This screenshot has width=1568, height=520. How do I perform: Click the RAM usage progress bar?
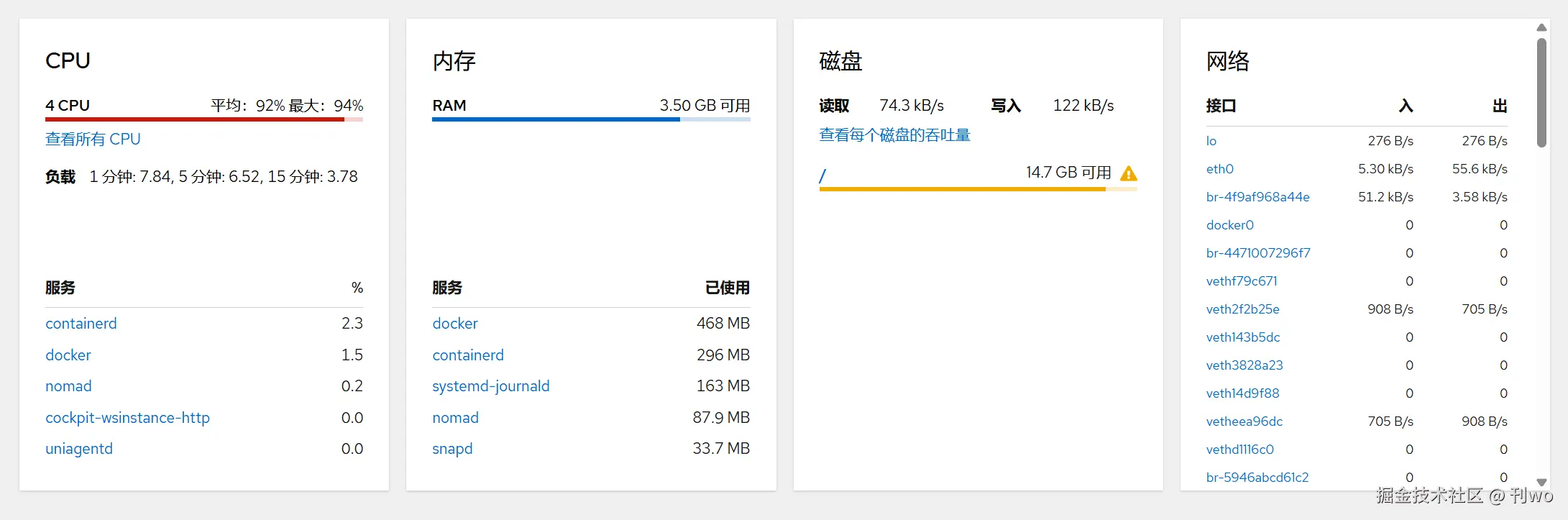591,119
